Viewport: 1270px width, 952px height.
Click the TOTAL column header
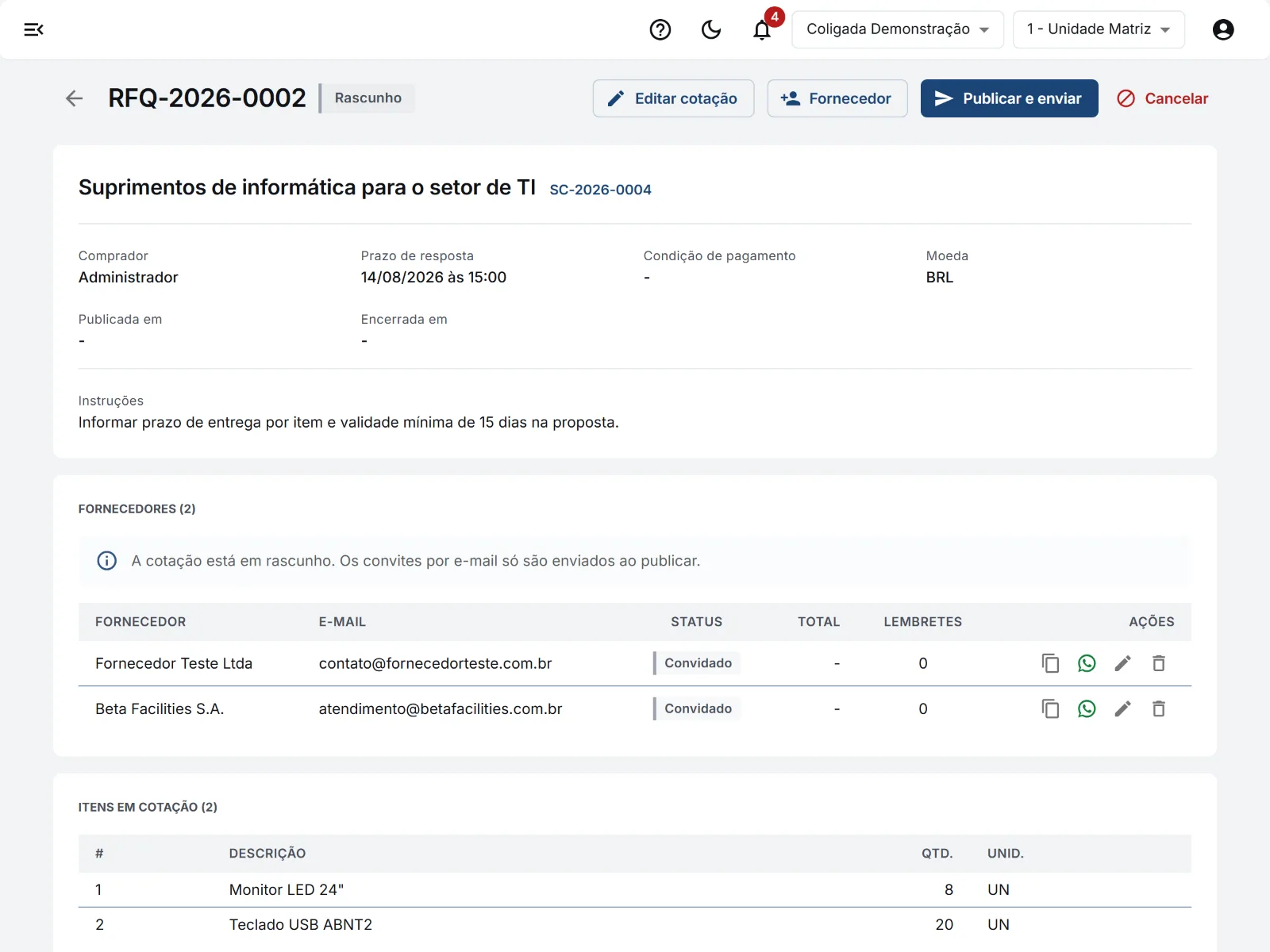click(x=818, y=622)
